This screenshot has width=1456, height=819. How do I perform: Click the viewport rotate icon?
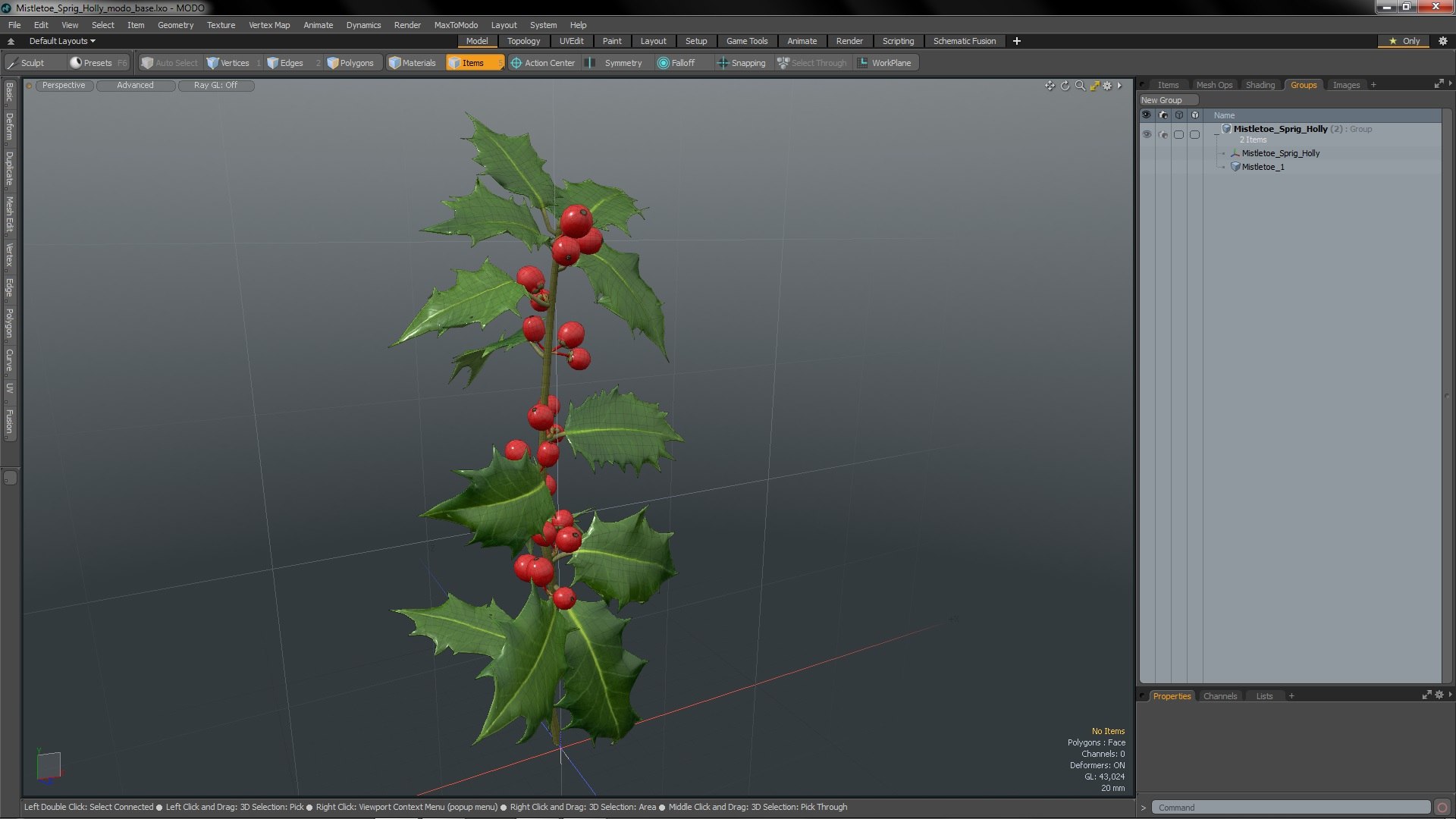(1065, 86)
